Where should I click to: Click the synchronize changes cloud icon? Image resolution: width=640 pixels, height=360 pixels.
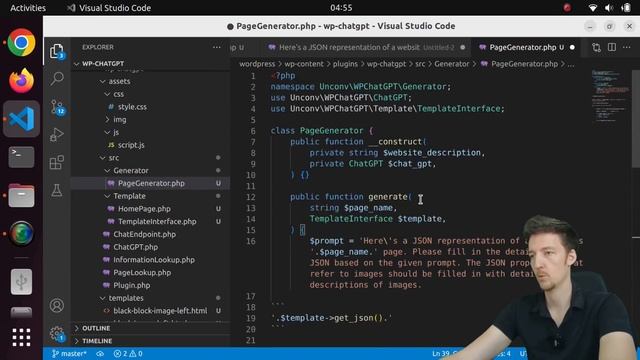coord(100,353)
